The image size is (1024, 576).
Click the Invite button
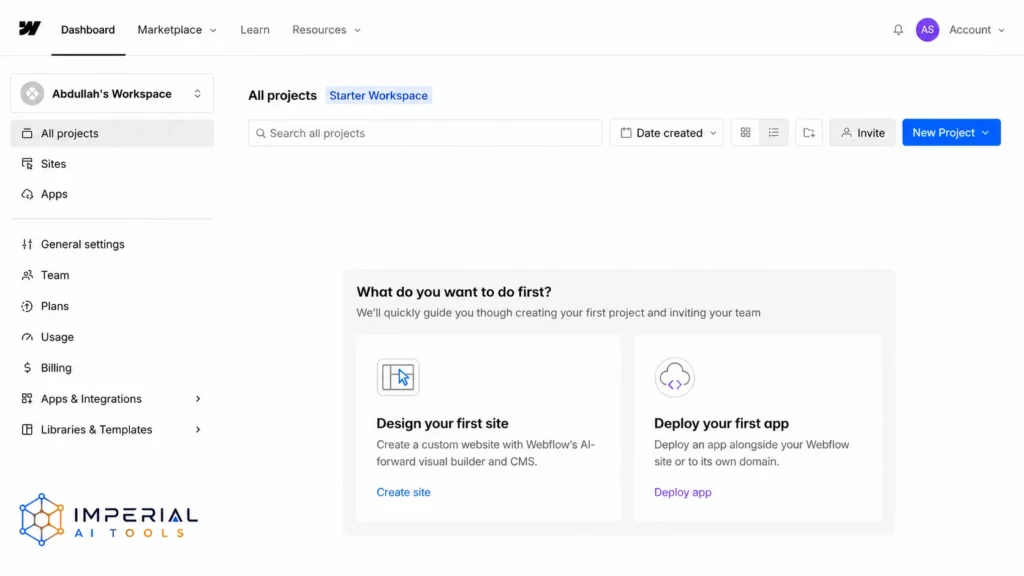click(862, 133)
